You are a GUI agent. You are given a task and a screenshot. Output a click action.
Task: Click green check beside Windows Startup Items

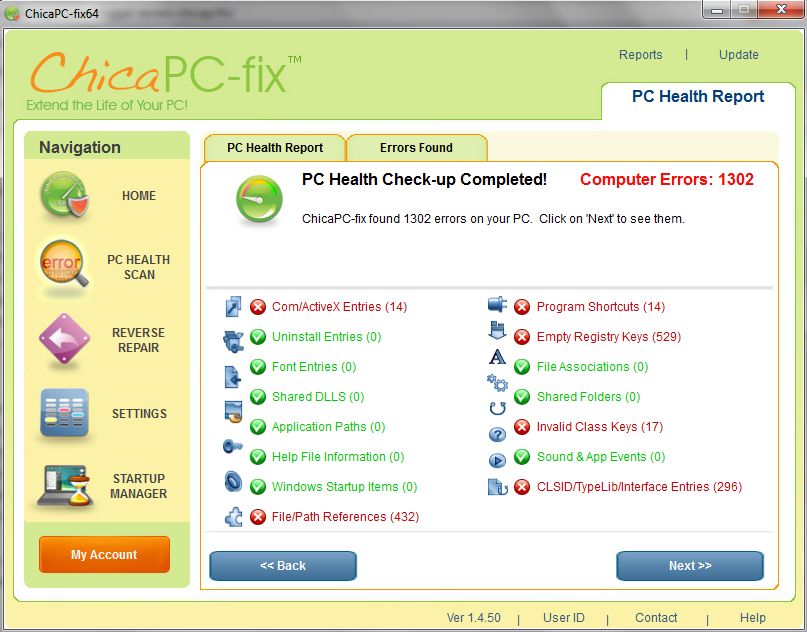258,487
